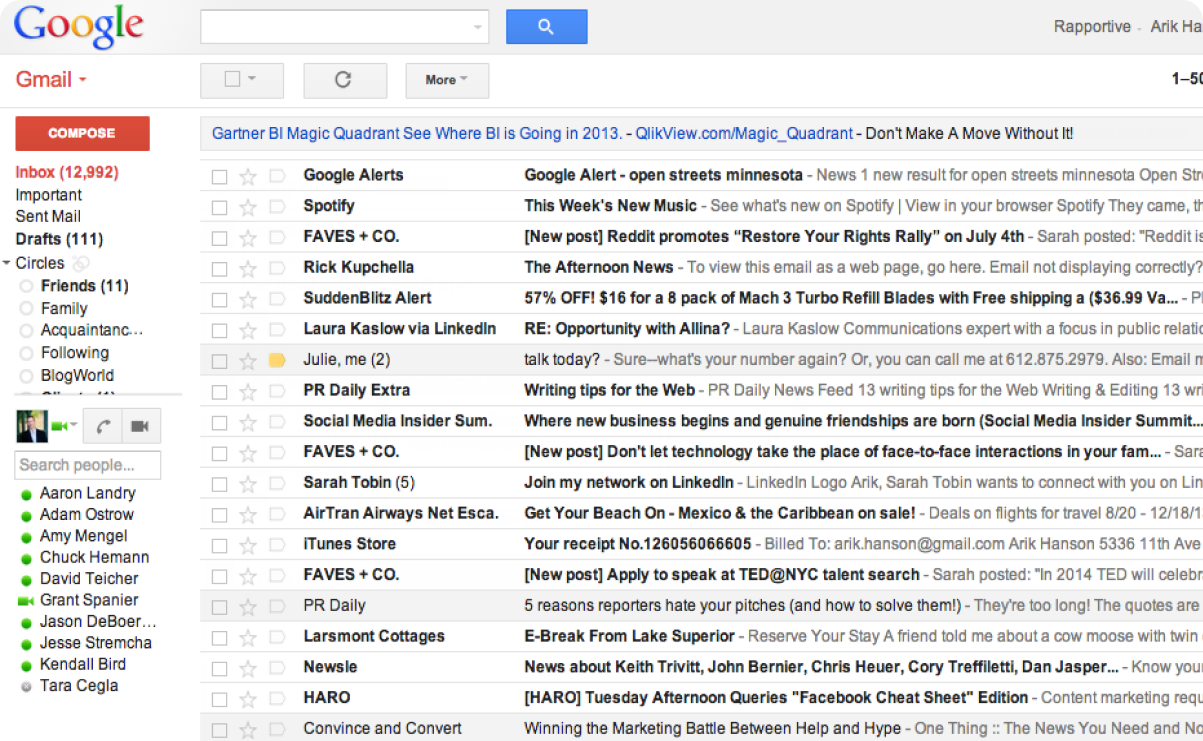The height and width of the screenshot is (741, 1203).
Task: Mark the Spotify email as important
Action: tap(277, 207)
